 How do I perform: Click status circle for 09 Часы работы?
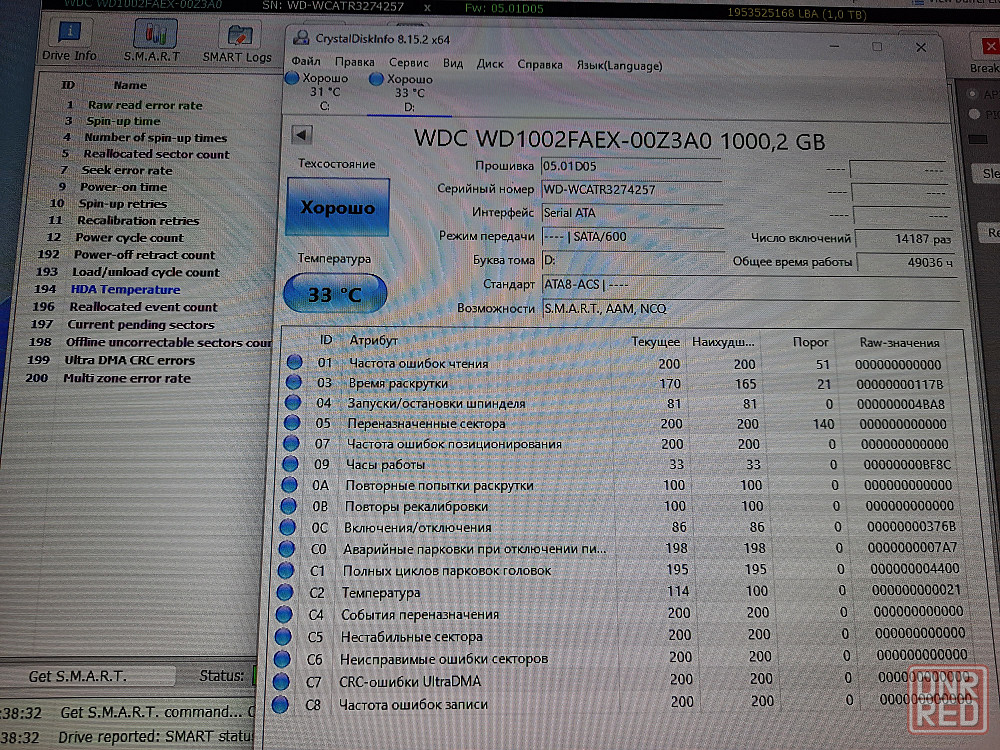point(290,463)
